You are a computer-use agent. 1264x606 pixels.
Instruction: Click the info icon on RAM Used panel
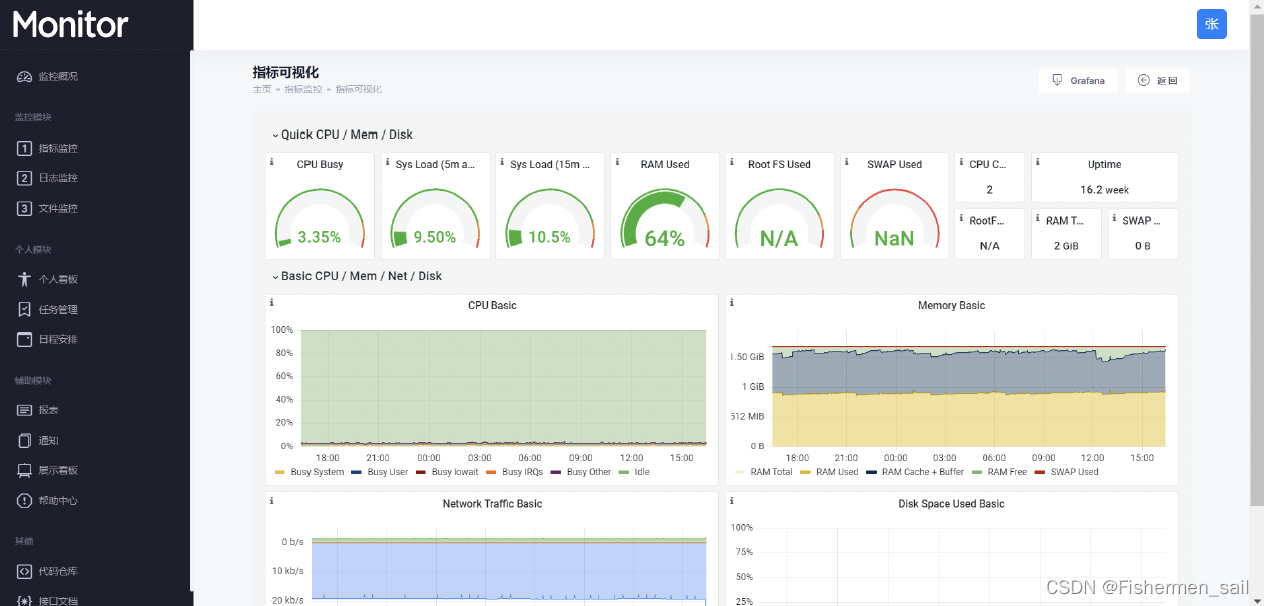click(x=615, y=162)
